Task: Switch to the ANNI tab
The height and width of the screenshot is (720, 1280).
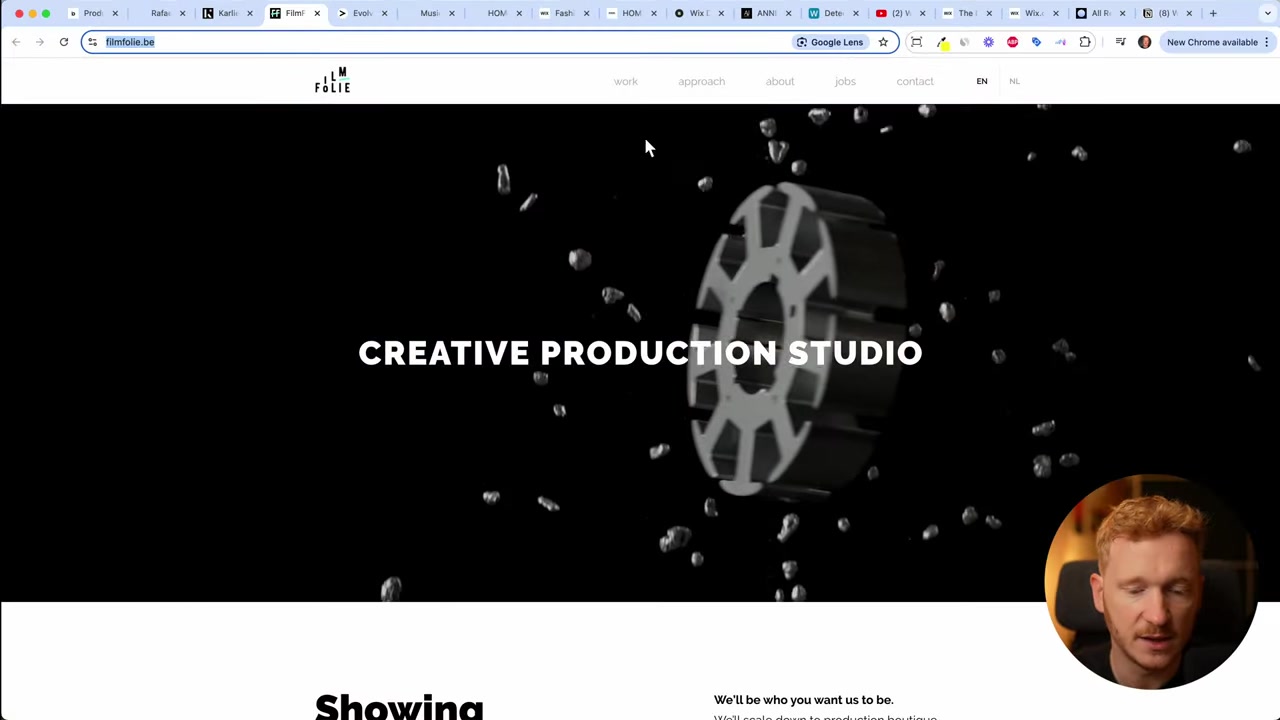Action: click(765, 13)
